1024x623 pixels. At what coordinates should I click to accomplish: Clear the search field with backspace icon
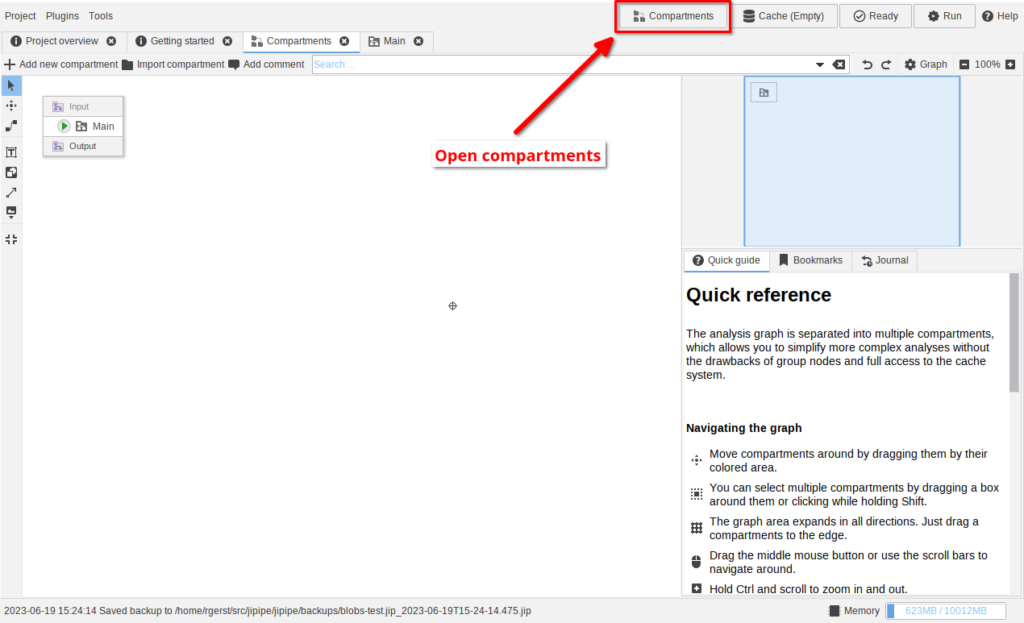click(x=839, y=65)
